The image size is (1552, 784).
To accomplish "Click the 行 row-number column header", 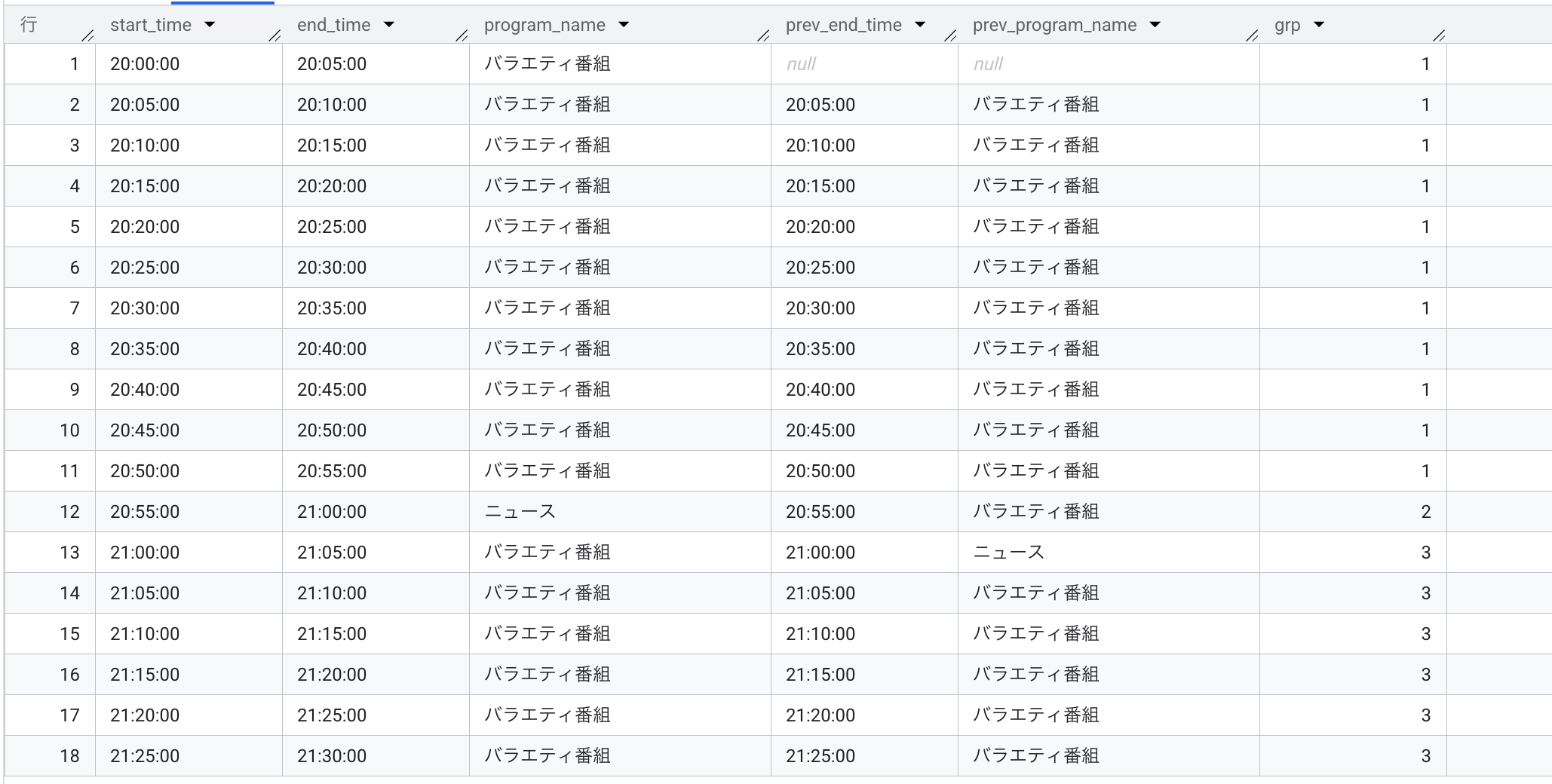I will tap(29, 25).
